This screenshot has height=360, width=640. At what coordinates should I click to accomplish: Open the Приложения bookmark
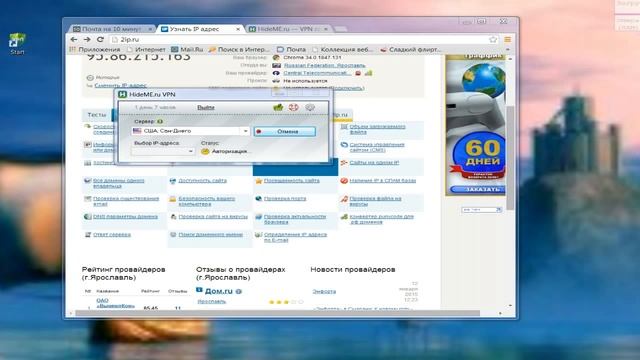[x=95, y=49]
